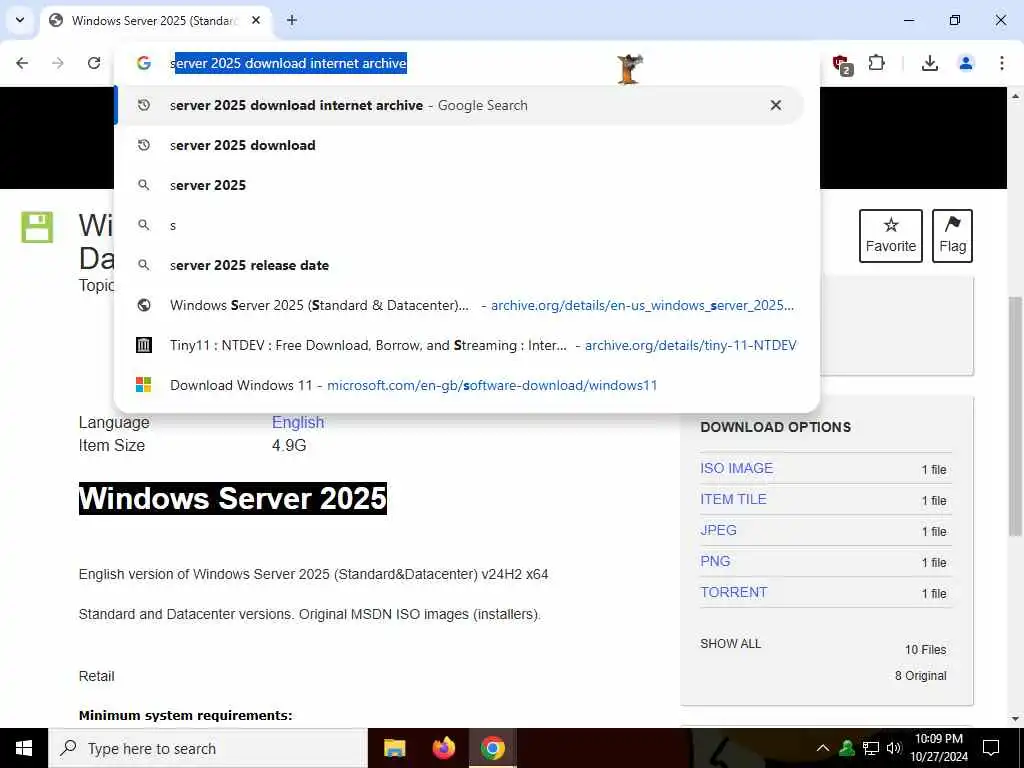The width and height of the screenshot is (1024, 768).
Task: Click SHOW ALL files link
Action: point(730,644)
